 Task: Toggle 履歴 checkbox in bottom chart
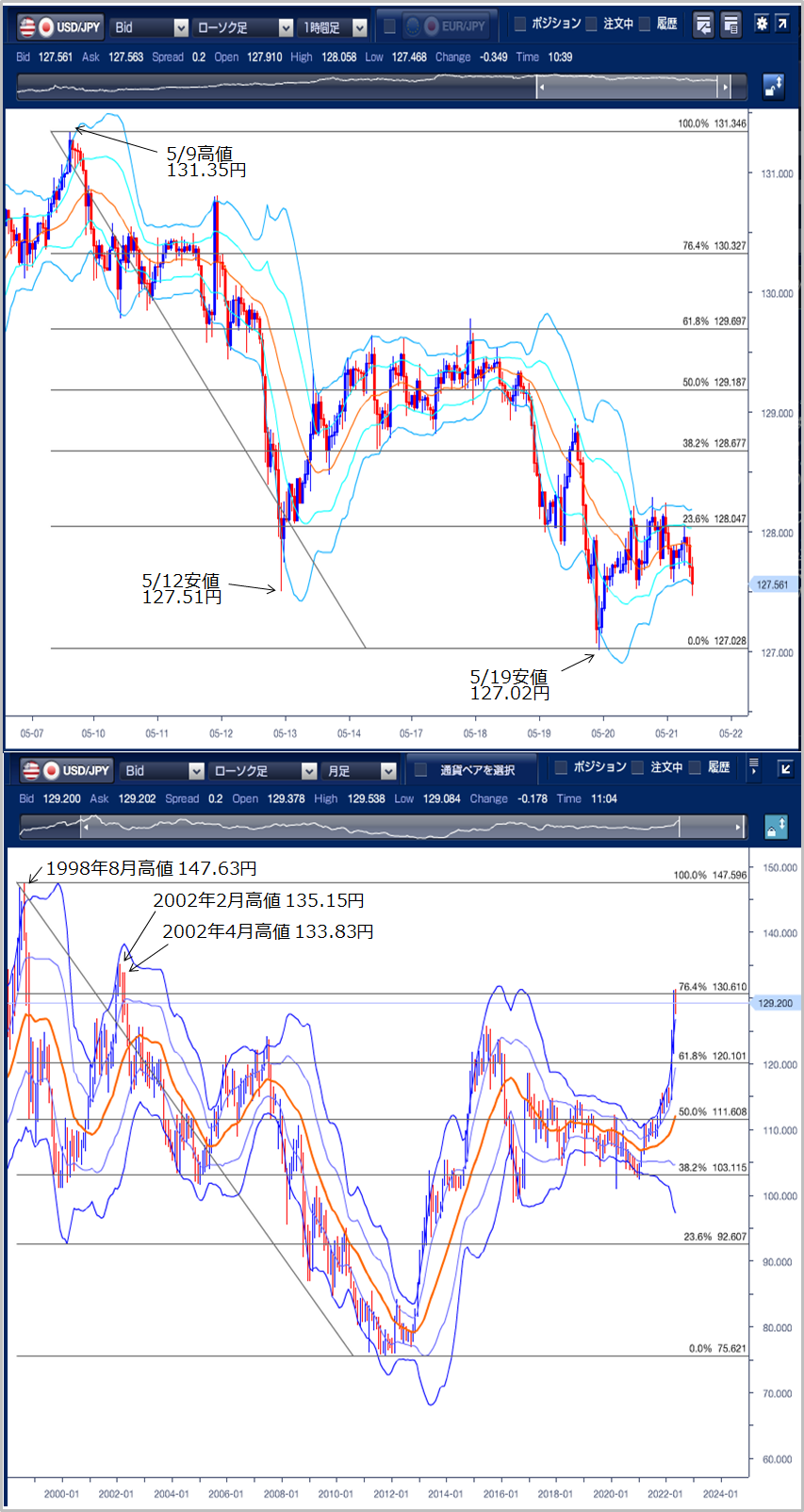click(x=696, y=767)
